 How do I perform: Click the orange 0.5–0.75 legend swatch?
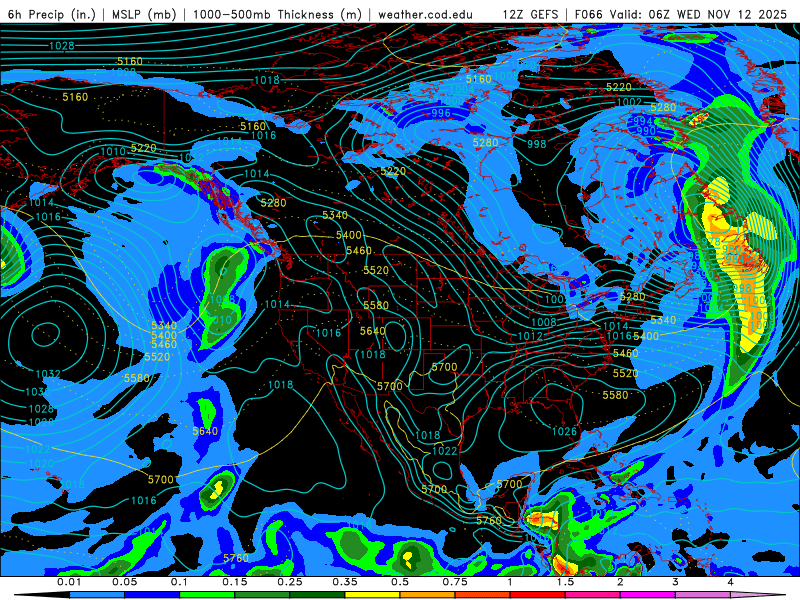tap(428, 595)
